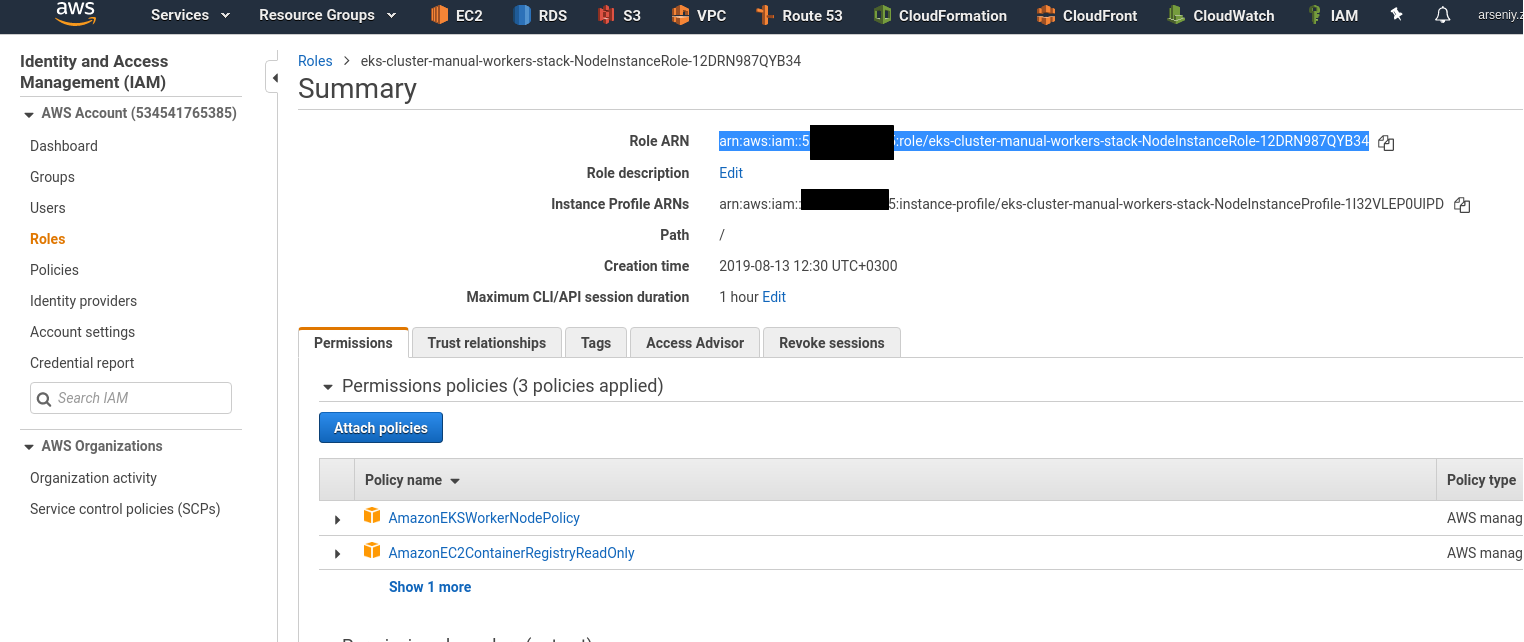Click the AmazonEC2ContainerRegistryReadOnly box icon
This screenshot has height=642, width=1524.
(x=372, y=551)
